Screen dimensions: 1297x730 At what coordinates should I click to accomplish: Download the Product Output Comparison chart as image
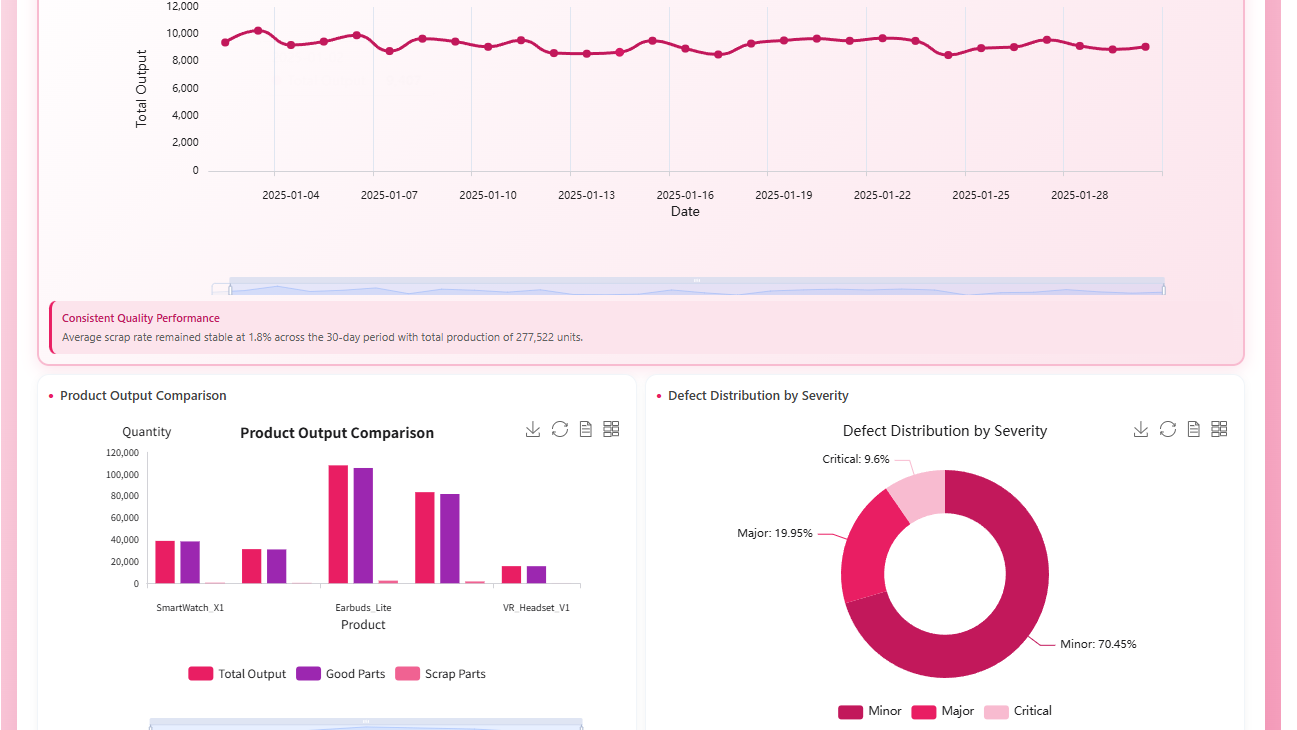point(533,429)
